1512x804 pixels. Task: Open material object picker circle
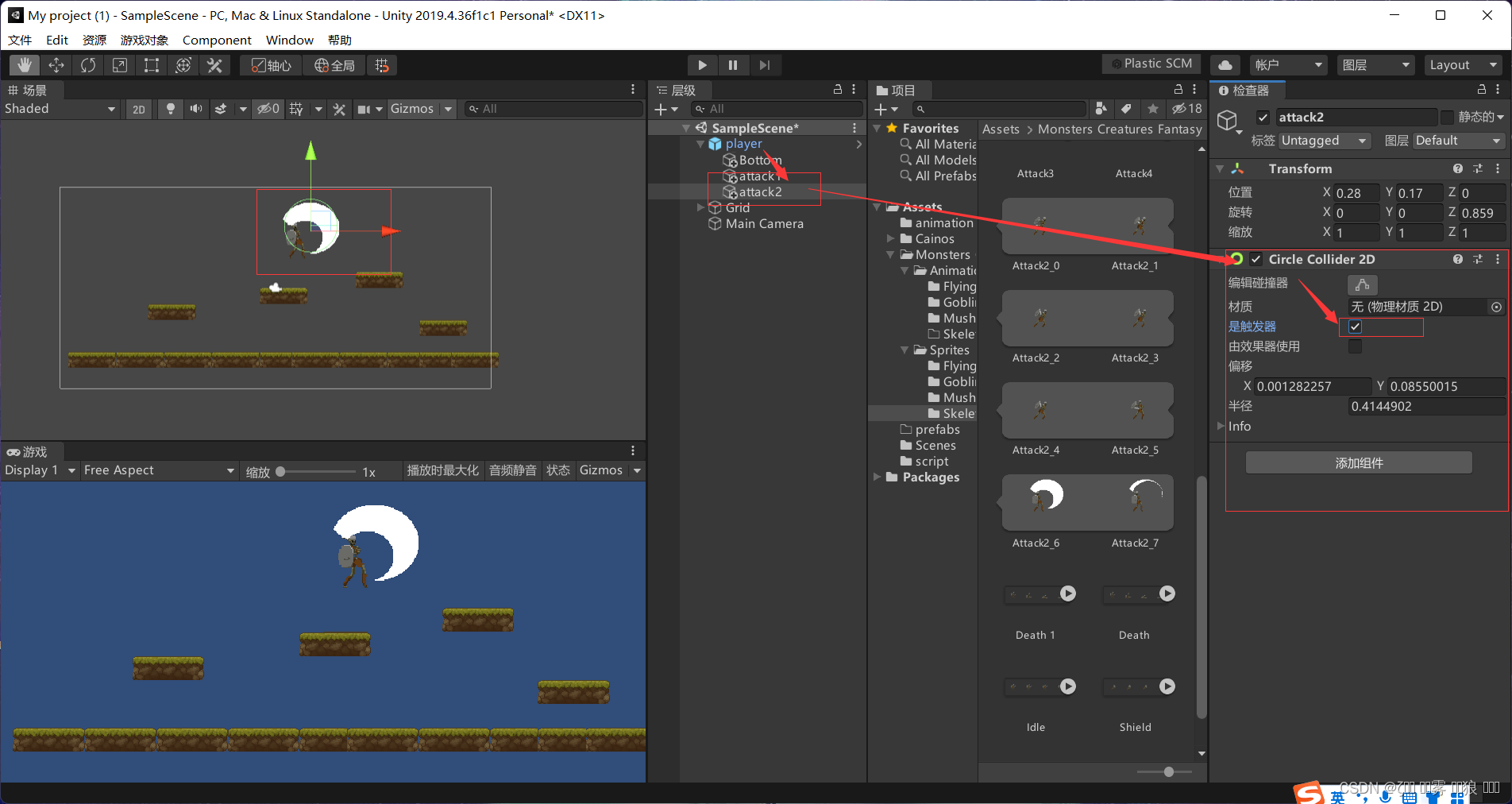click(1496, 307)
